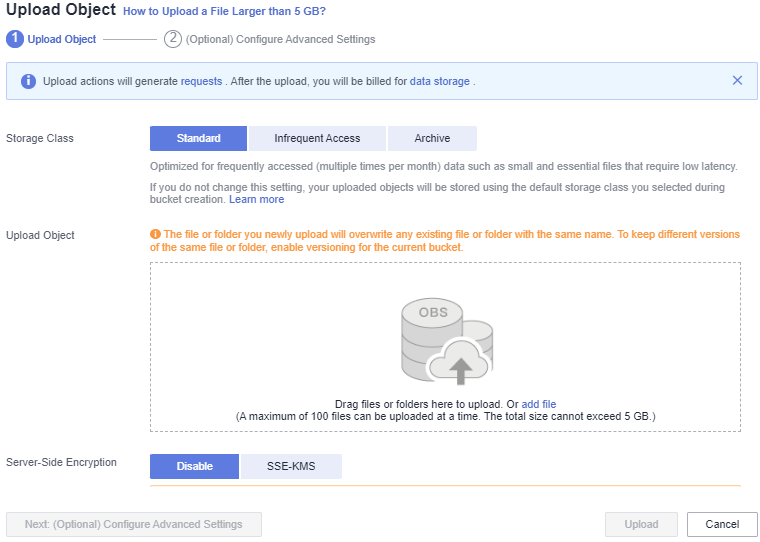The image size is (760, 542).
Task: Click Learn more about storage class
Action: [x=256, y=199]
